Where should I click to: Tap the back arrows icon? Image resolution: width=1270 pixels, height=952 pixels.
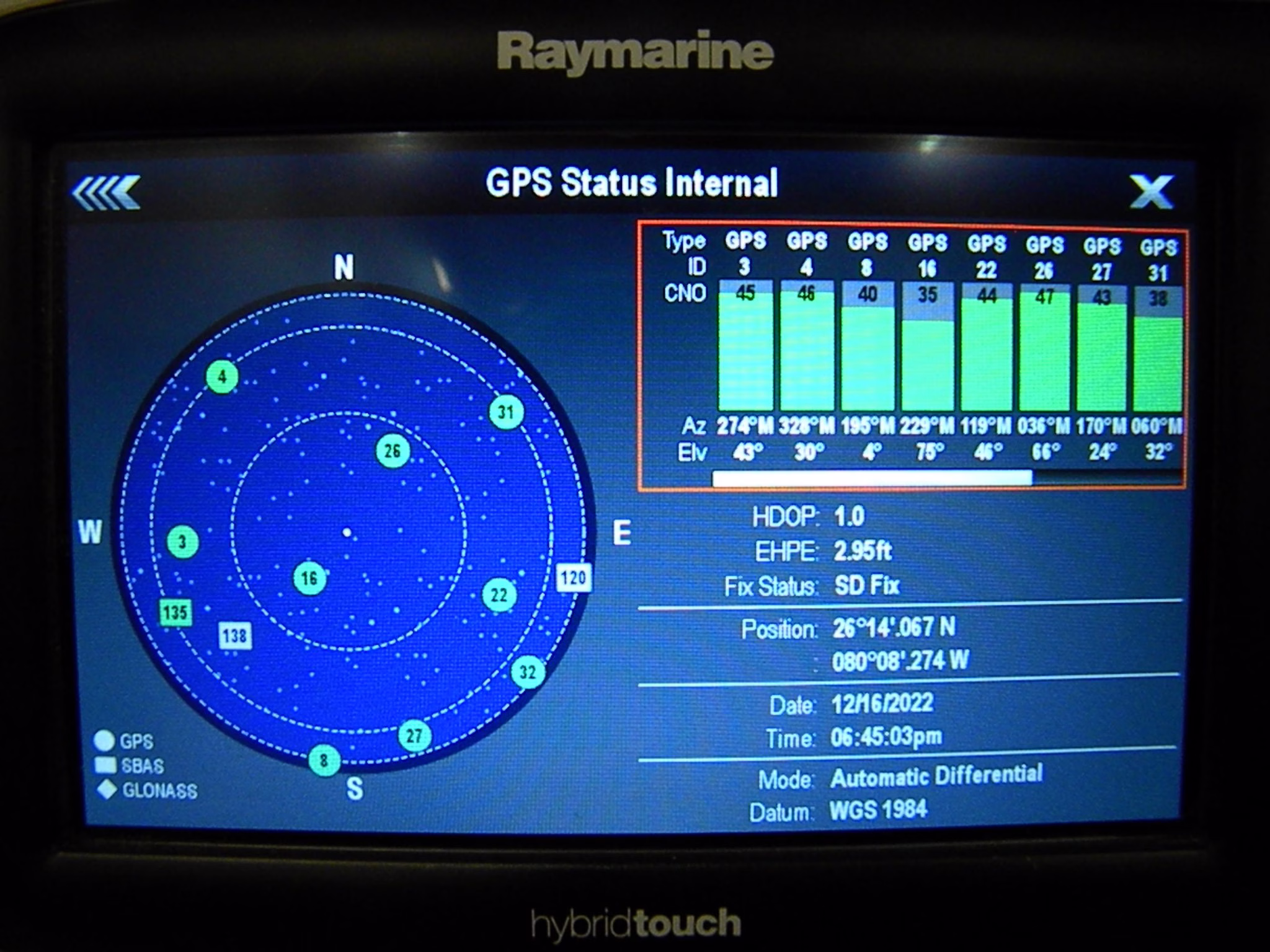point(106,192)
